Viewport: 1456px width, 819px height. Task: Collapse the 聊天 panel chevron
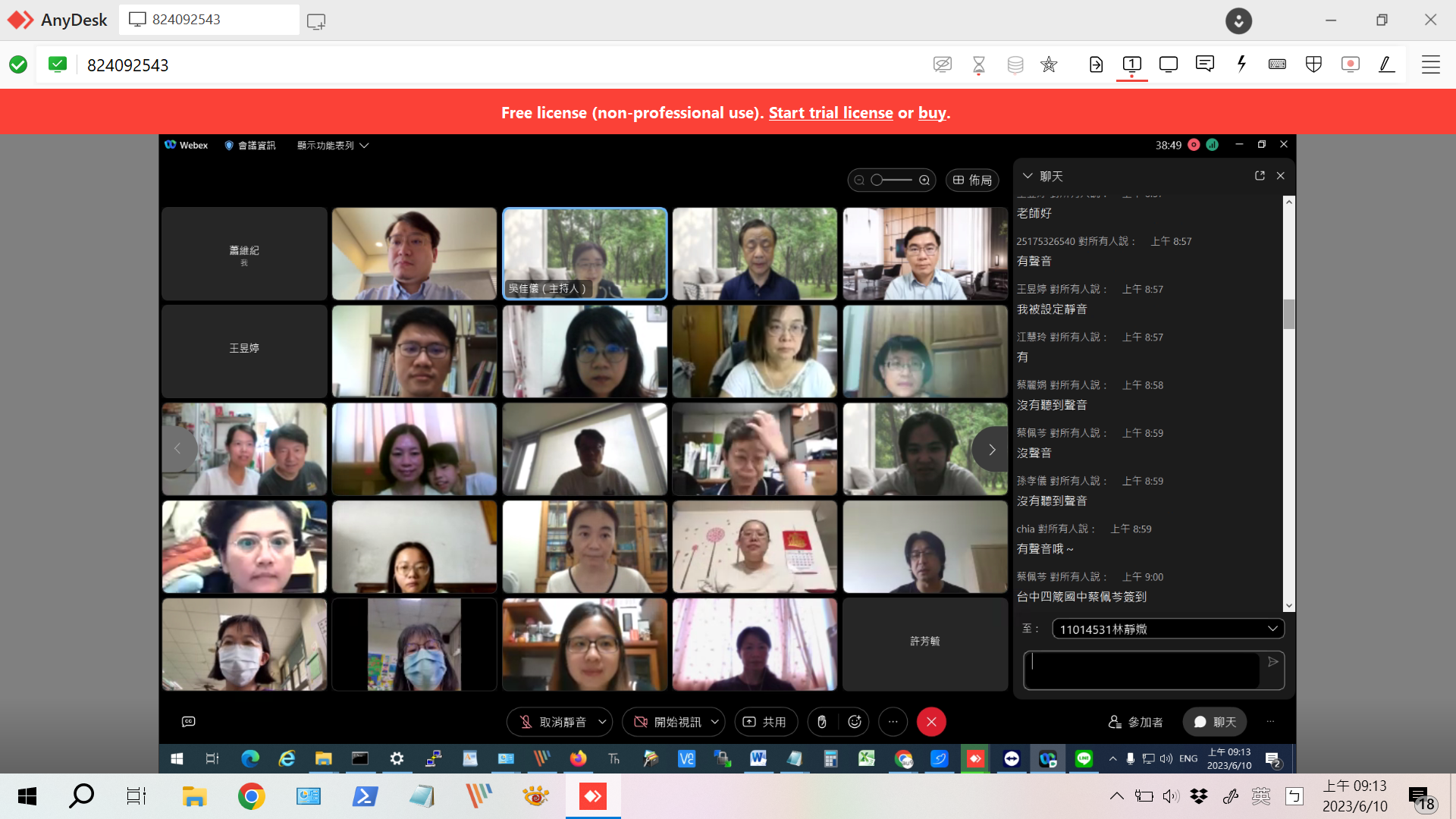(1028, 176)
